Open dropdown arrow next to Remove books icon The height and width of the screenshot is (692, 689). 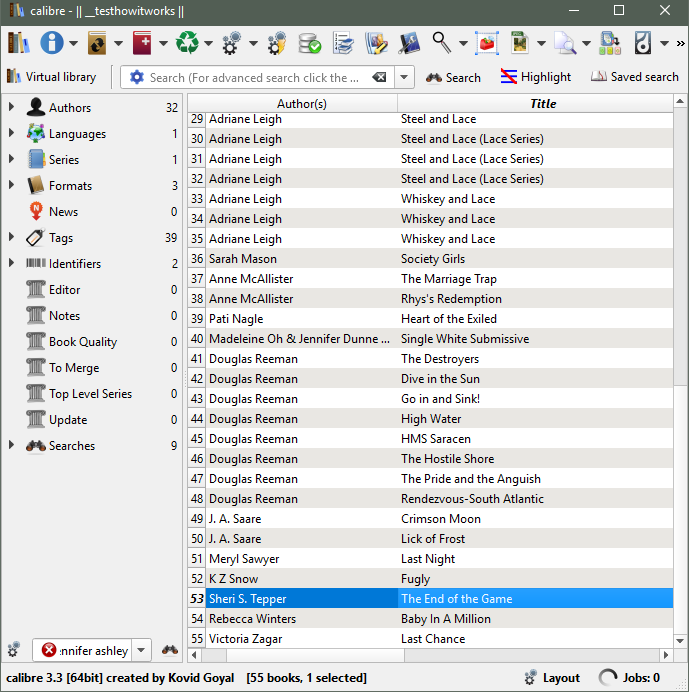click(208, 43)
